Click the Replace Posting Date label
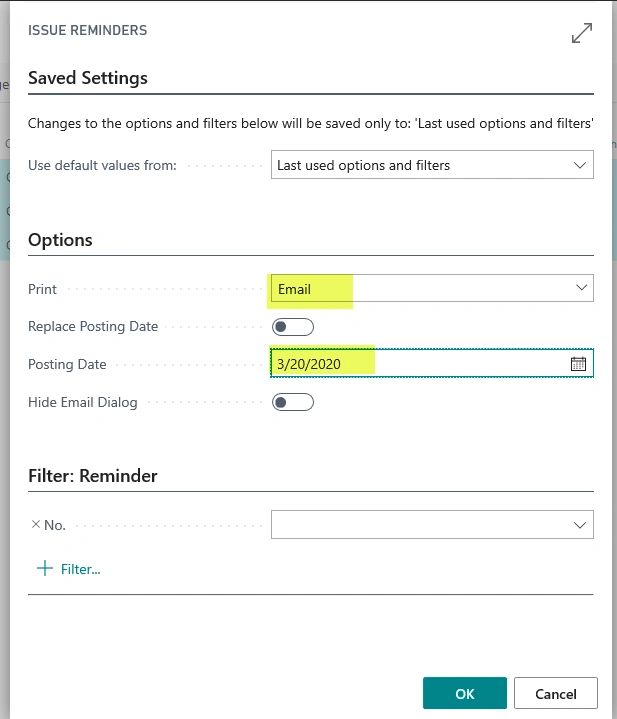The width and height of the screenshot is (617, 719). pos(93,327)
